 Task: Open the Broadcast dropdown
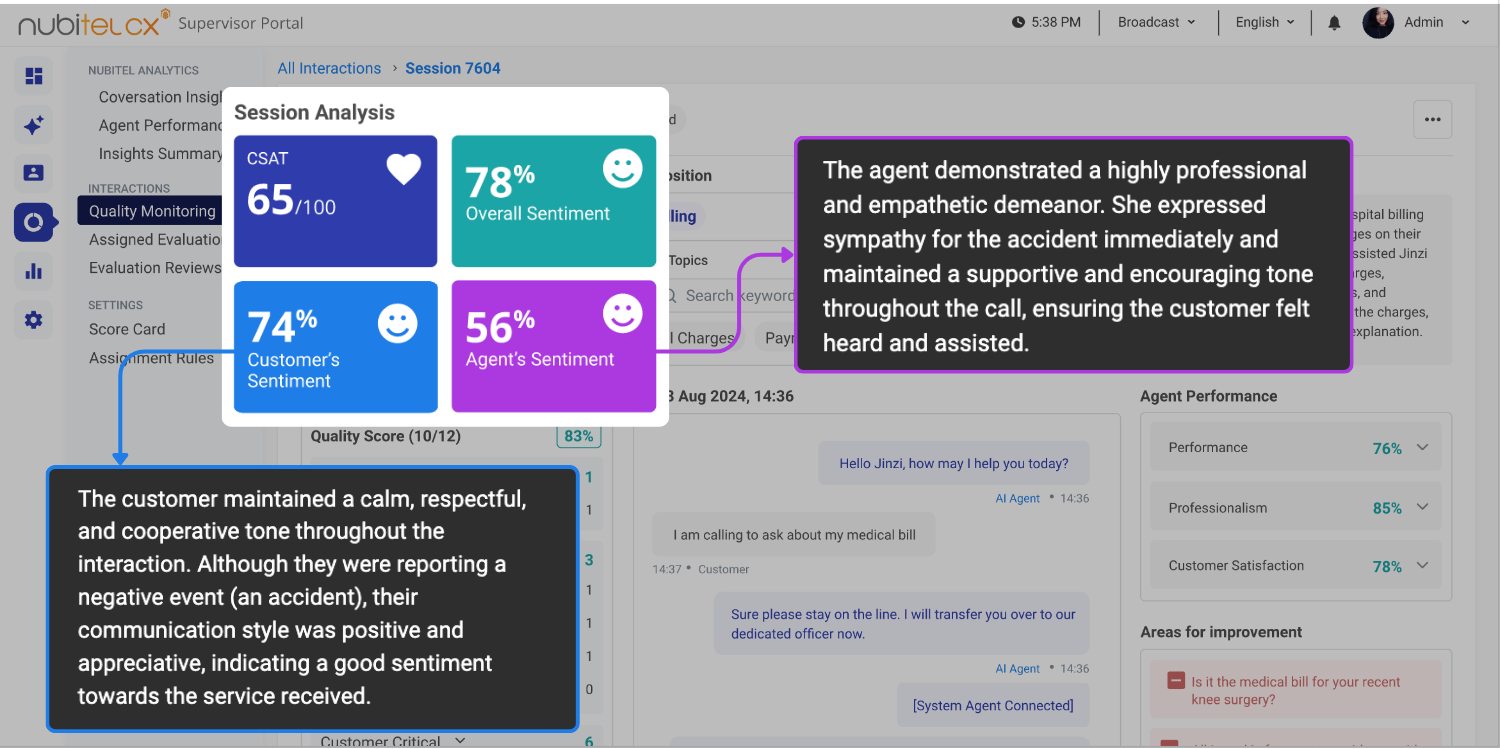point(1156,22)
